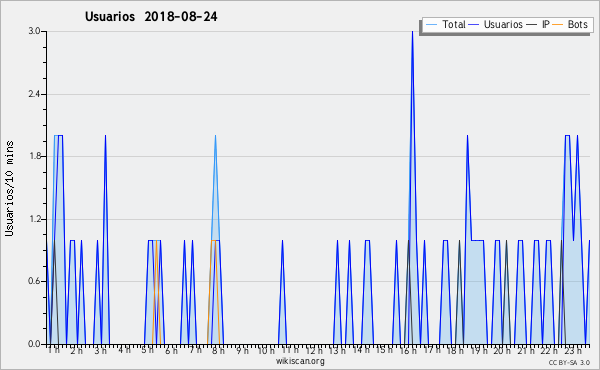Click the '16 h' x-axis label
Viewport: 600px width, 370px height.
pos(408,350)
